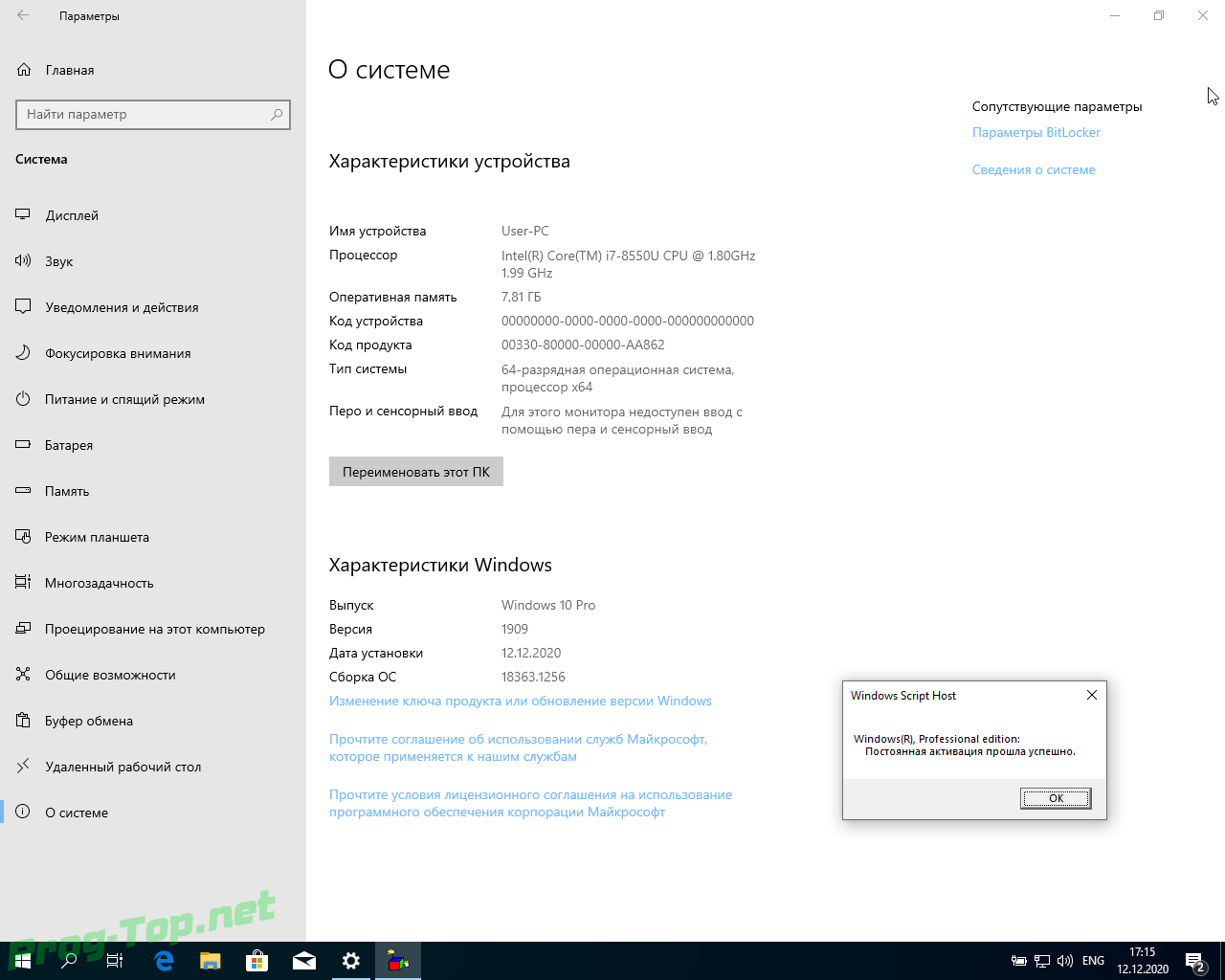Open the Параметры BitLocker link
The width and height of the screenshot is (1225, 980).
pyautogui.click(x=1036, y=132)
